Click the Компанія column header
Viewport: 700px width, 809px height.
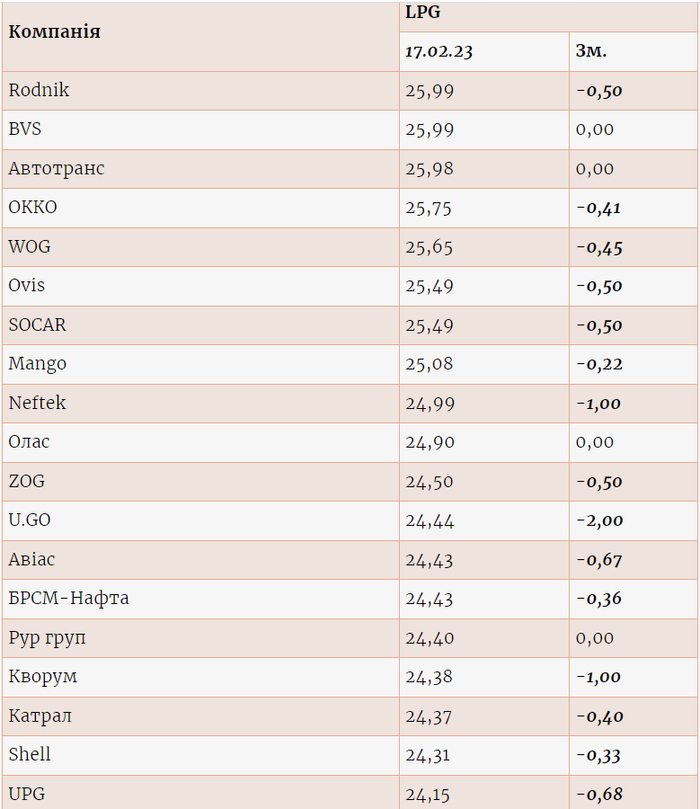tap(54, 32)
